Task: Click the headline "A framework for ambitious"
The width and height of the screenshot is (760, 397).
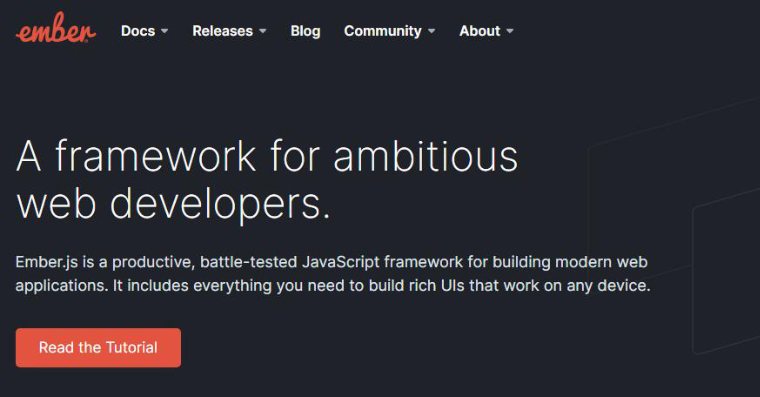Action: [268, 156]
